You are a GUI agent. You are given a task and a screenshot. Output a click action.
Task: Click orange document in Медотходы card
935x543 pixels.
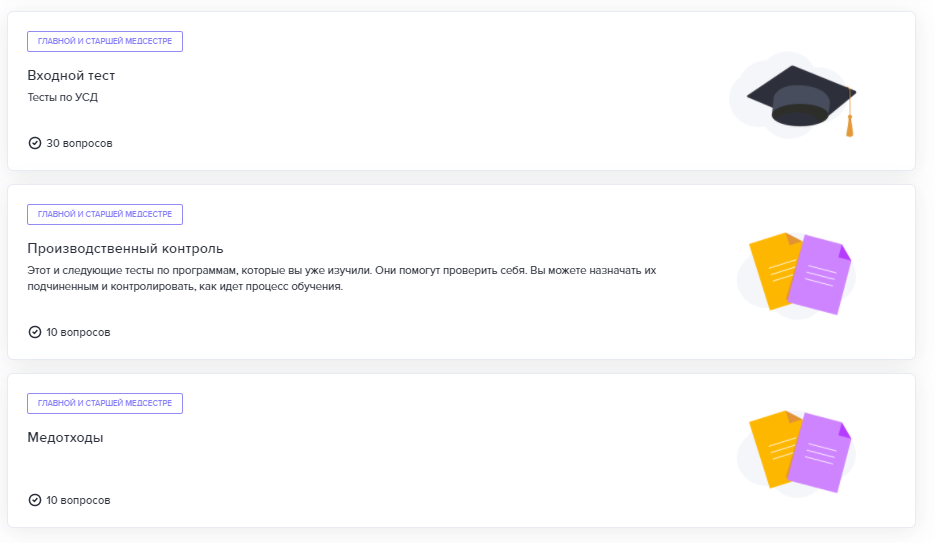[x=772, y=445]
